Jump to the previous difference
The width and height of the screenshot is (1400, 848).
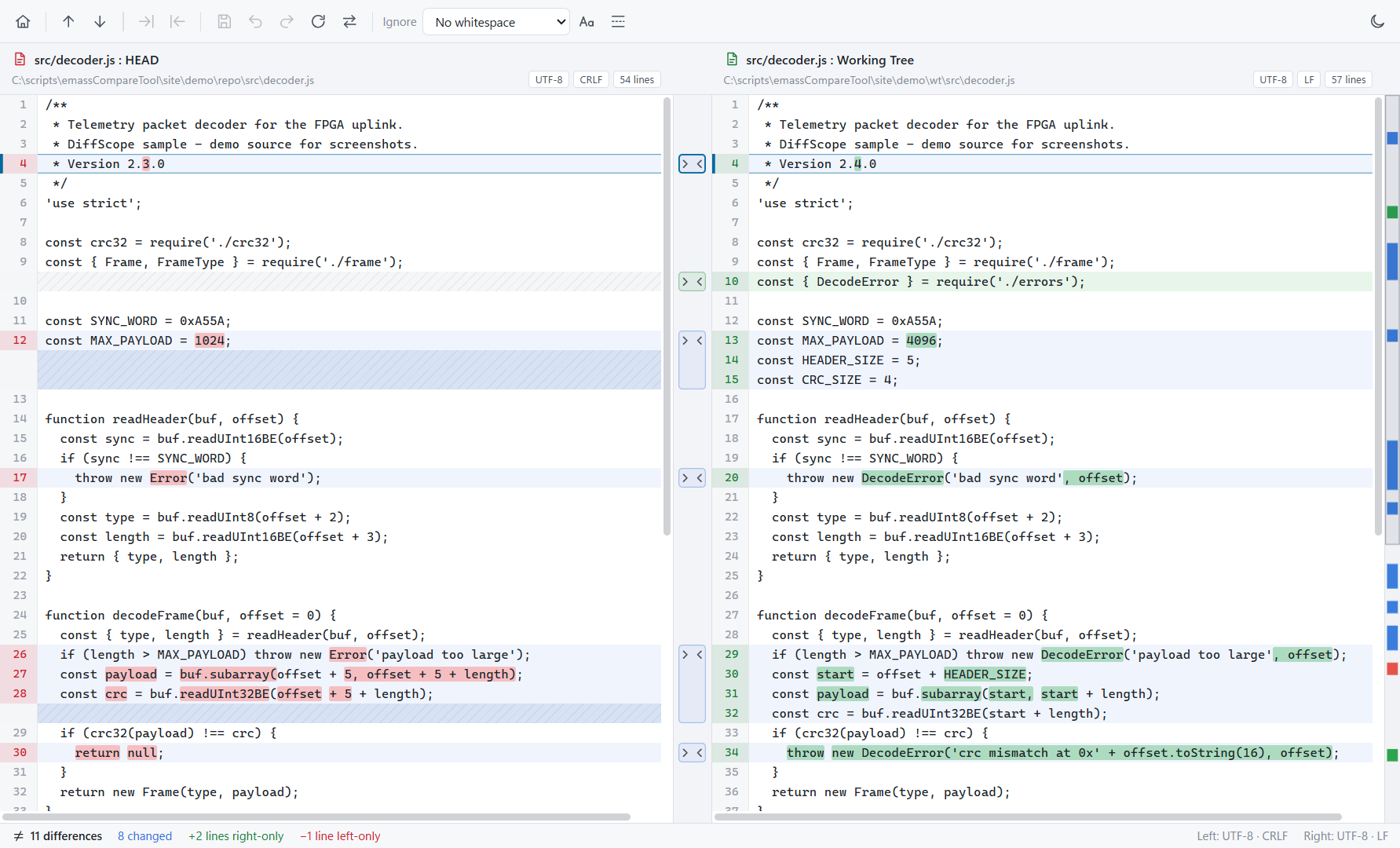(x=68, y=22)
